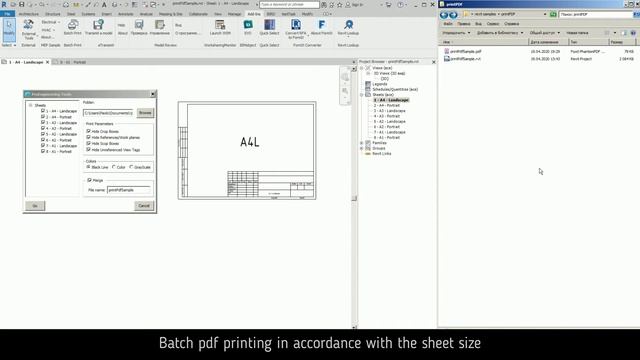Click the File name input field
This screenshot has width=640, height=360.
tap(129, 190)
